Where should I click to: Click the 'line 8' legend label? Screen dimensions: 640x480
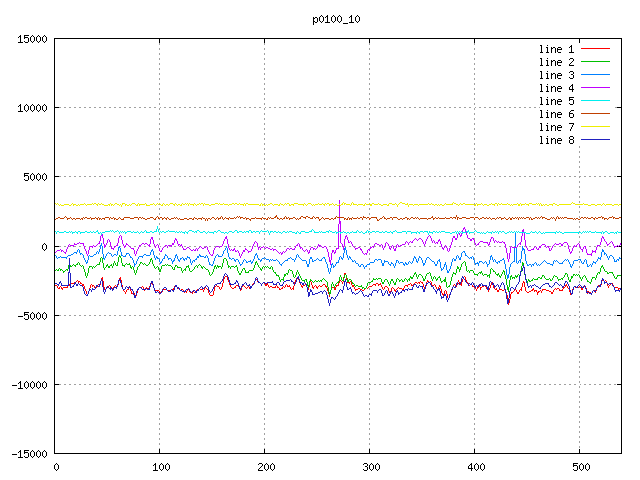point(557,140)
